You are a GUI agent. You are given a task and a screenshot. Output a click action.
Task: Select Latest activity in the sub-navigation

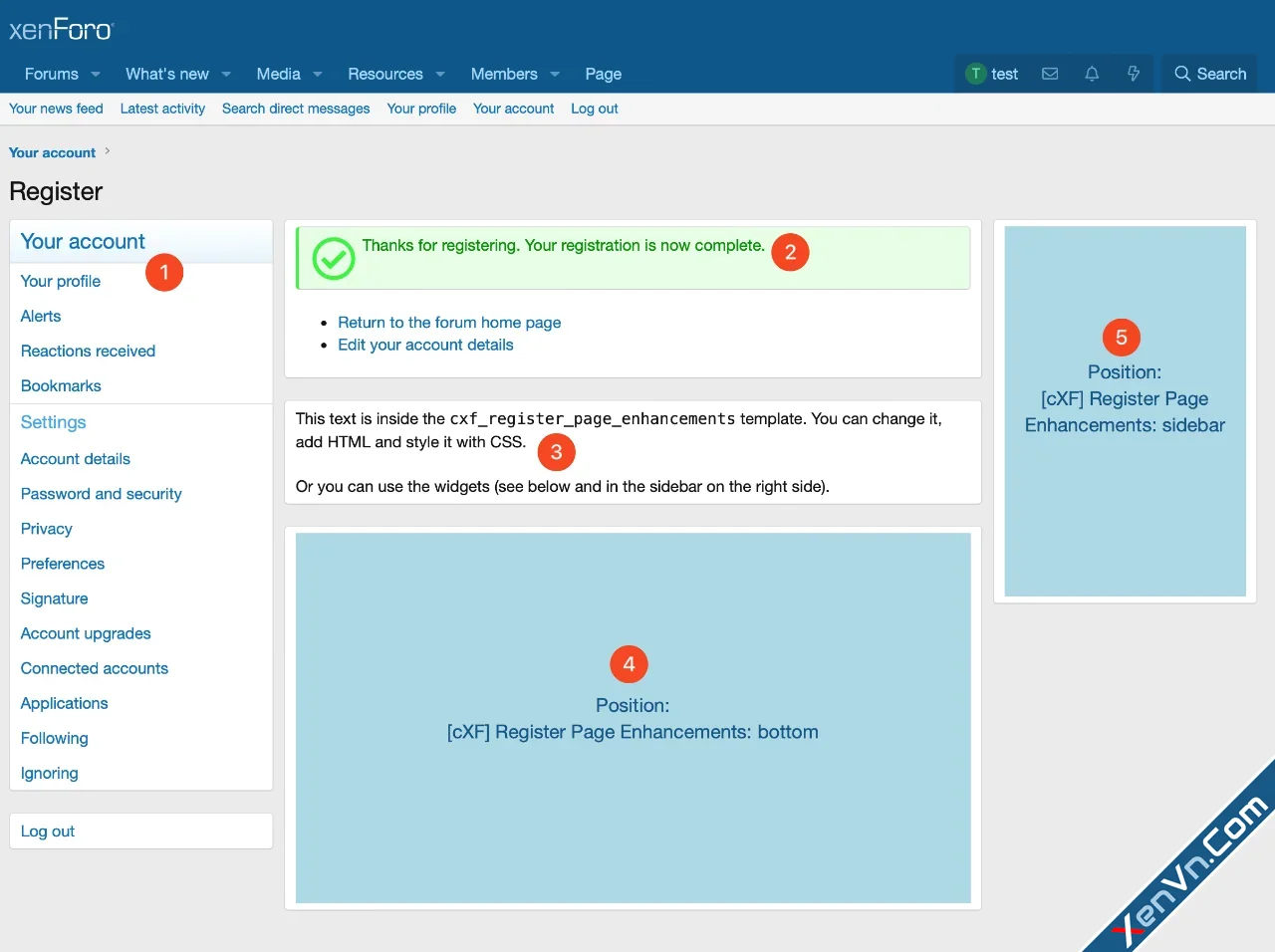point(162,109)
